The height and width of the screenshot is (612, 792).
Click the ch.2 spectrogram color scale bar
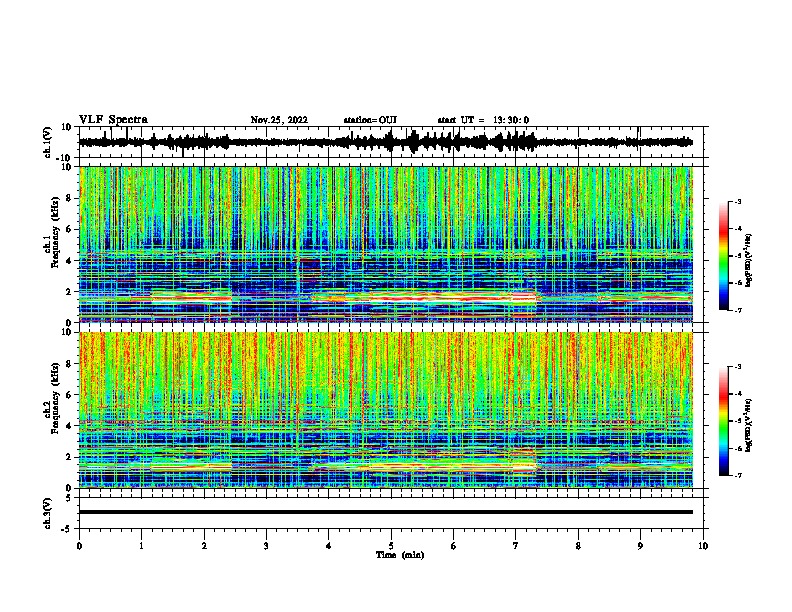[x=723, y=421]
